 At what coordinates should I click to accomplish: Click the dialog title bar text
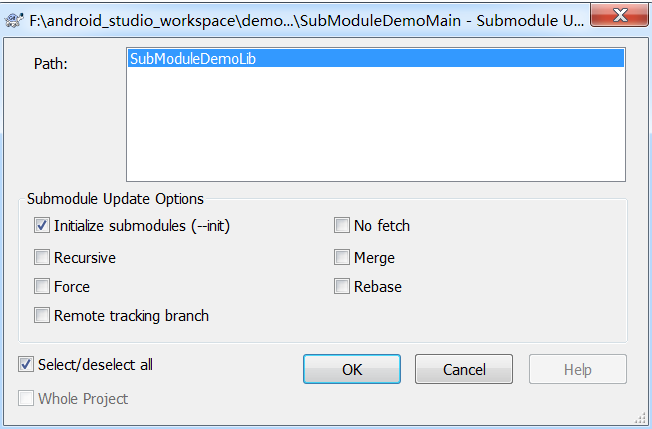300,15
